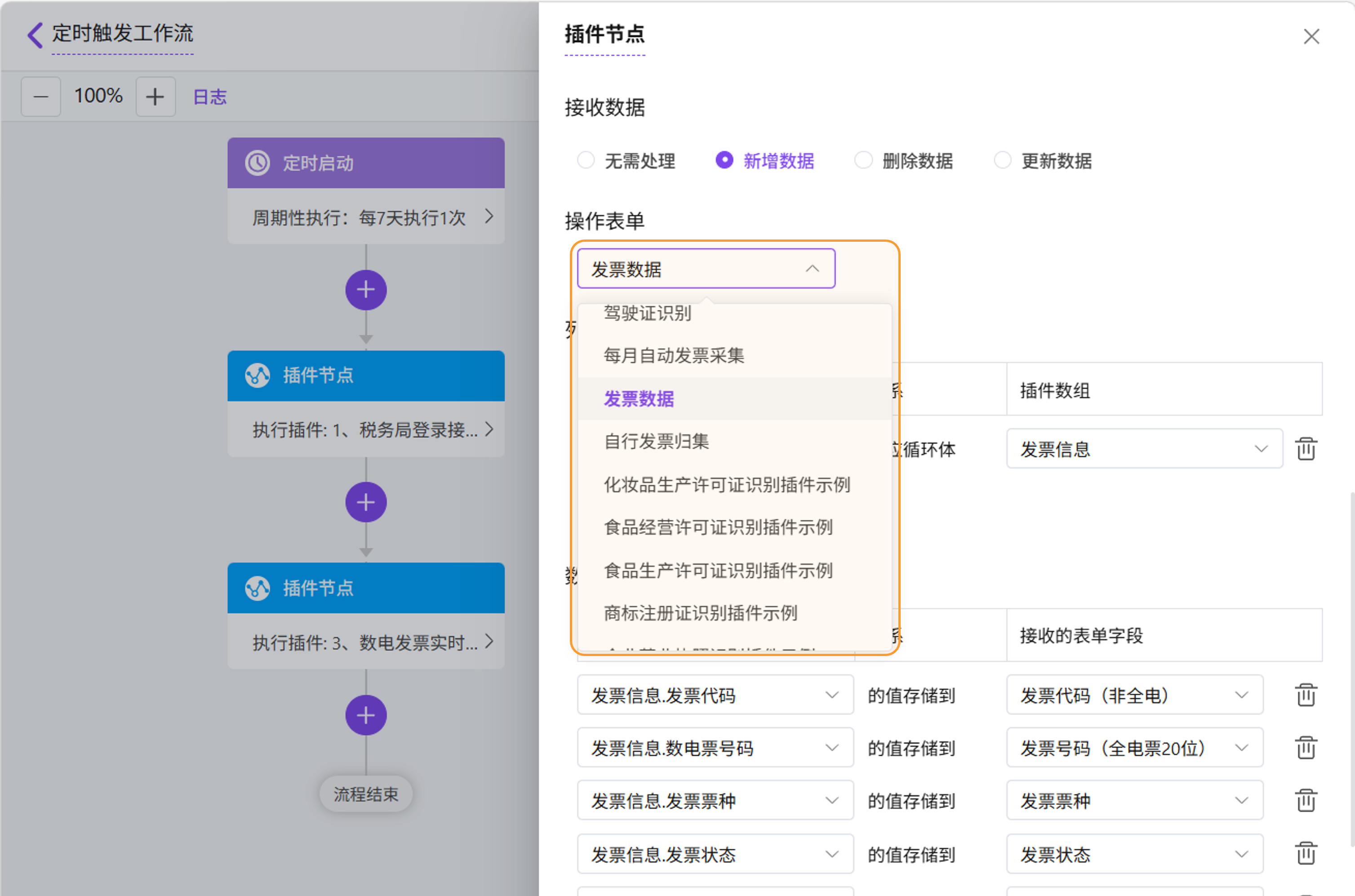Close the 插件节点 panel
The image size is (1355, 896).
coord(1311,36)
